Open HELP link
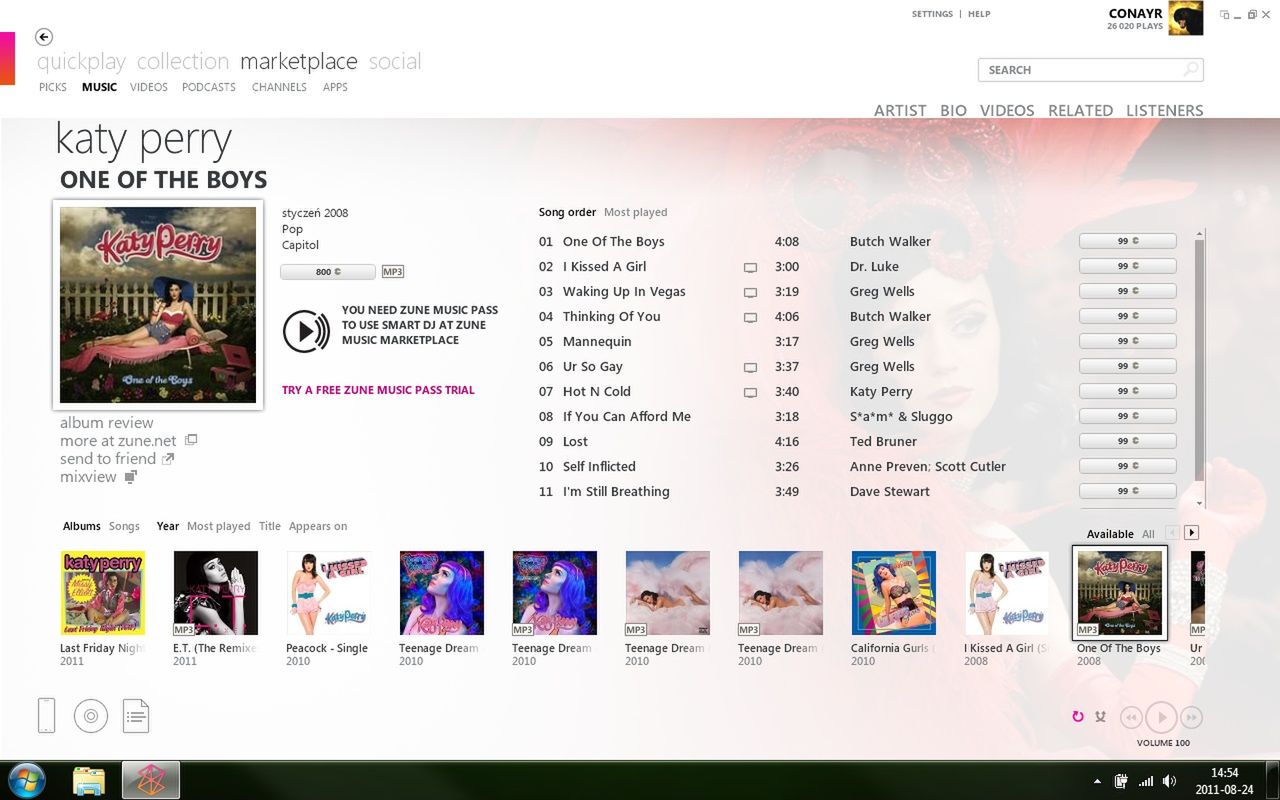The width and height of the screenshot is (1280, 800). pyautogui.click(x=979, y=14)
